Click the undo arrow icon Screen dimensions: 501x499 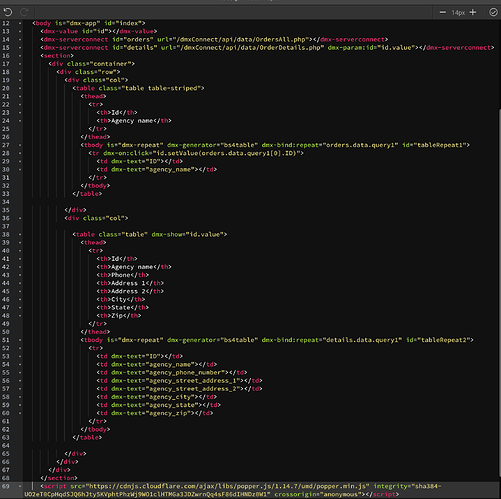(x=8, y=12)
